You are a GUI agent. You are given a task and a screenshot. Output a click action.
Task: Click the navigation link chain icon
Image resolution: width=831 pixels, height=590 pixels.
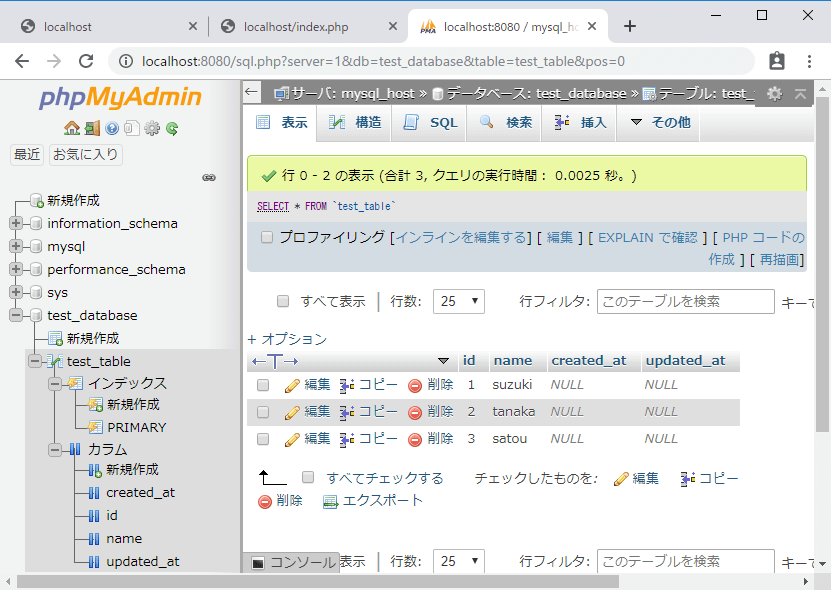tap(209, 178)
